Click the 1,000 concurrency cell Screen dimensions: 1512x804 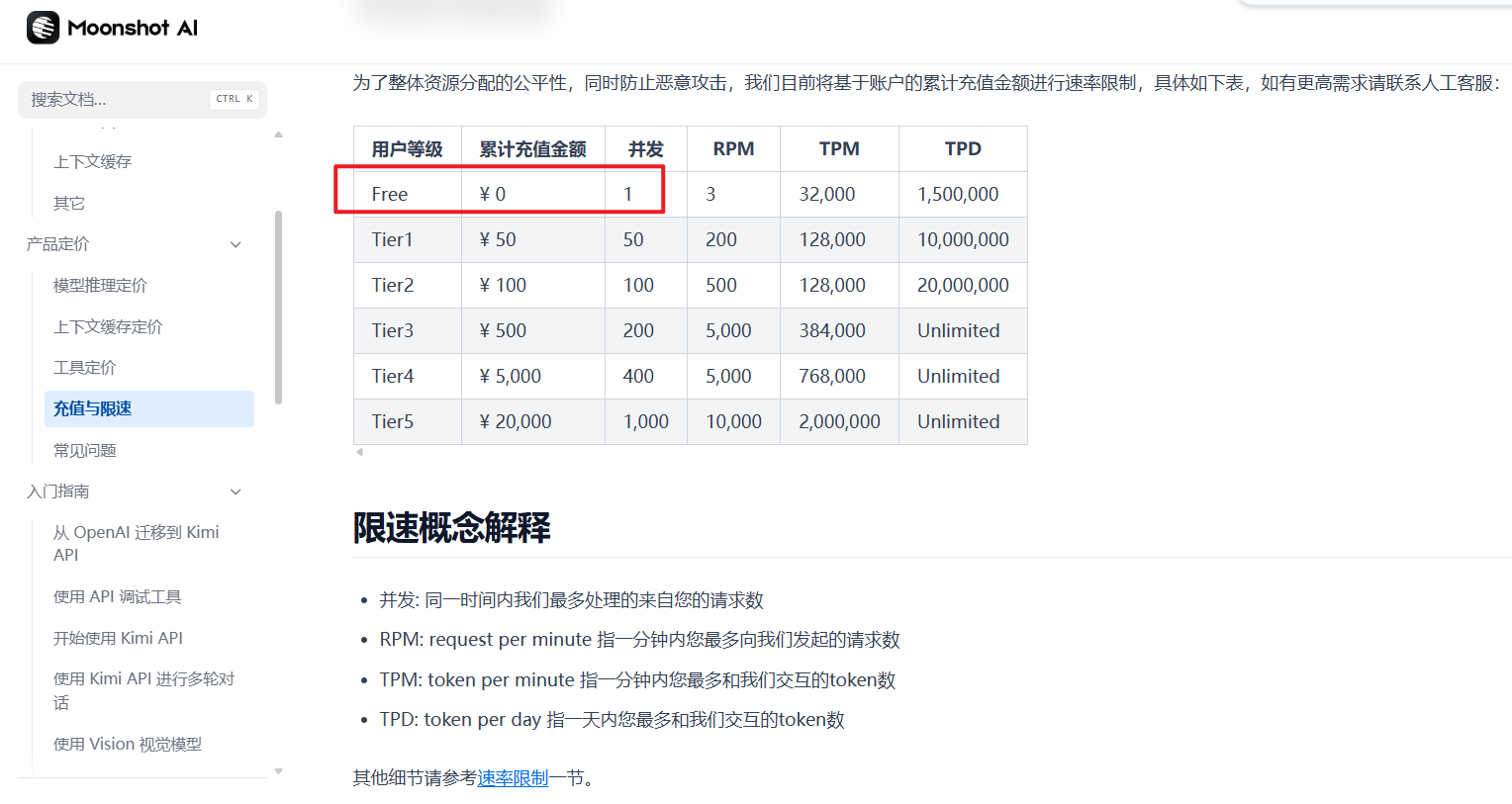[x=646, y=421]
